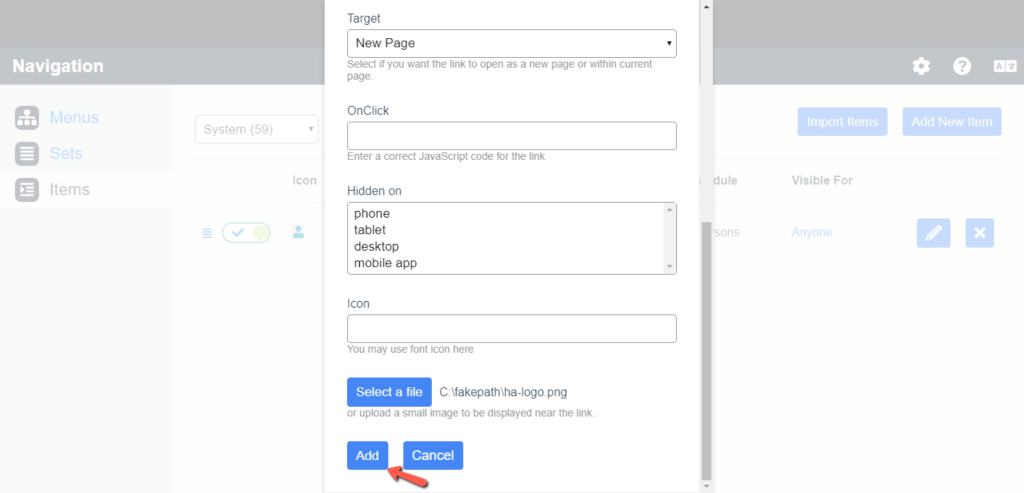Click the pencil edit icon
The height and width of the screenshot is (493, 1024).
pyautogui.click(x=933, y=233)
